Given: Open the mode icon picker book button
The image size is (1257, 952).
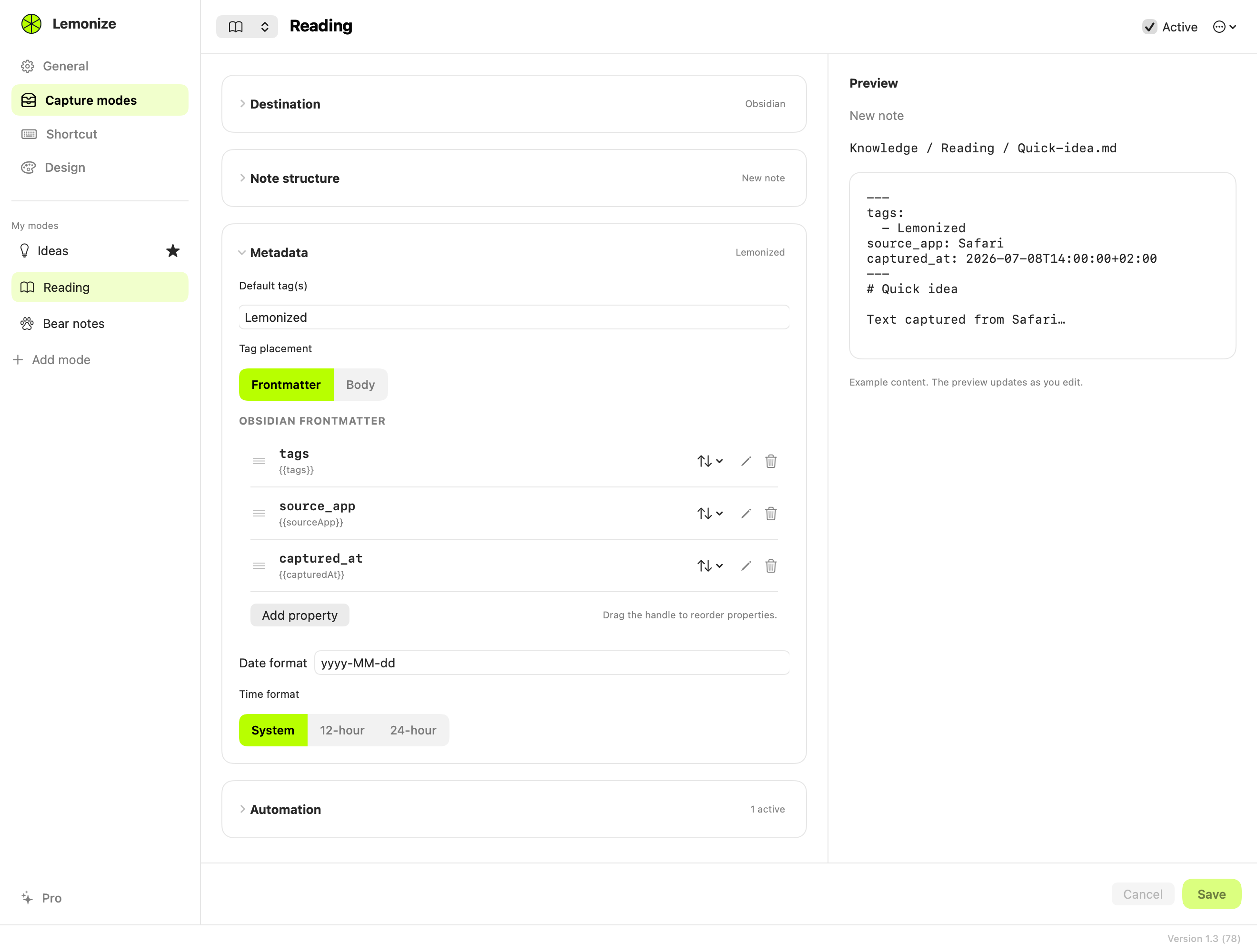Looking at the screenshot, I should click(247, 27).
